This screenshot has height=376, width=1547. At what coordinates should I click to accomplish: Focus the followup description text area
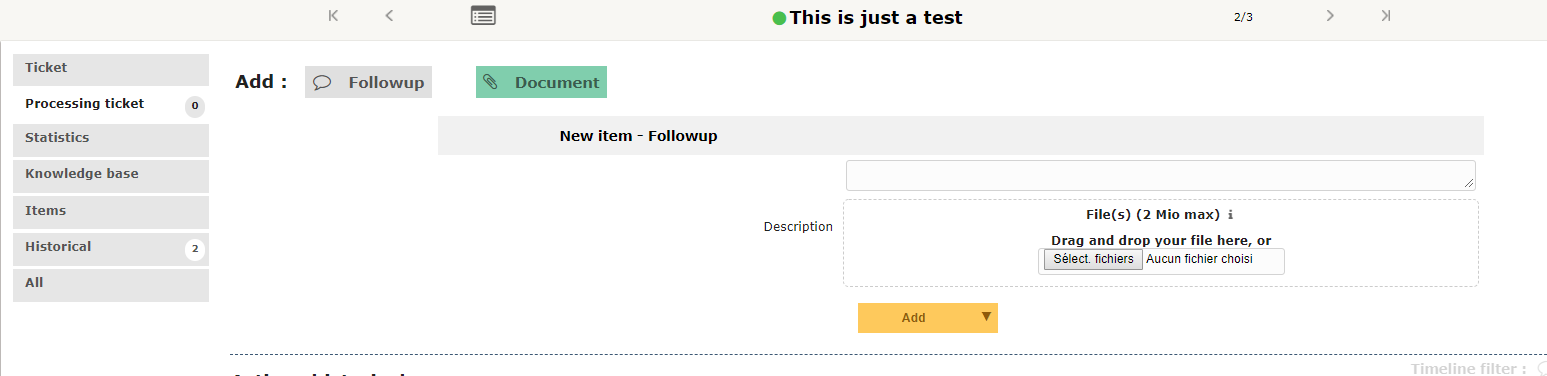pos(1160,175)
